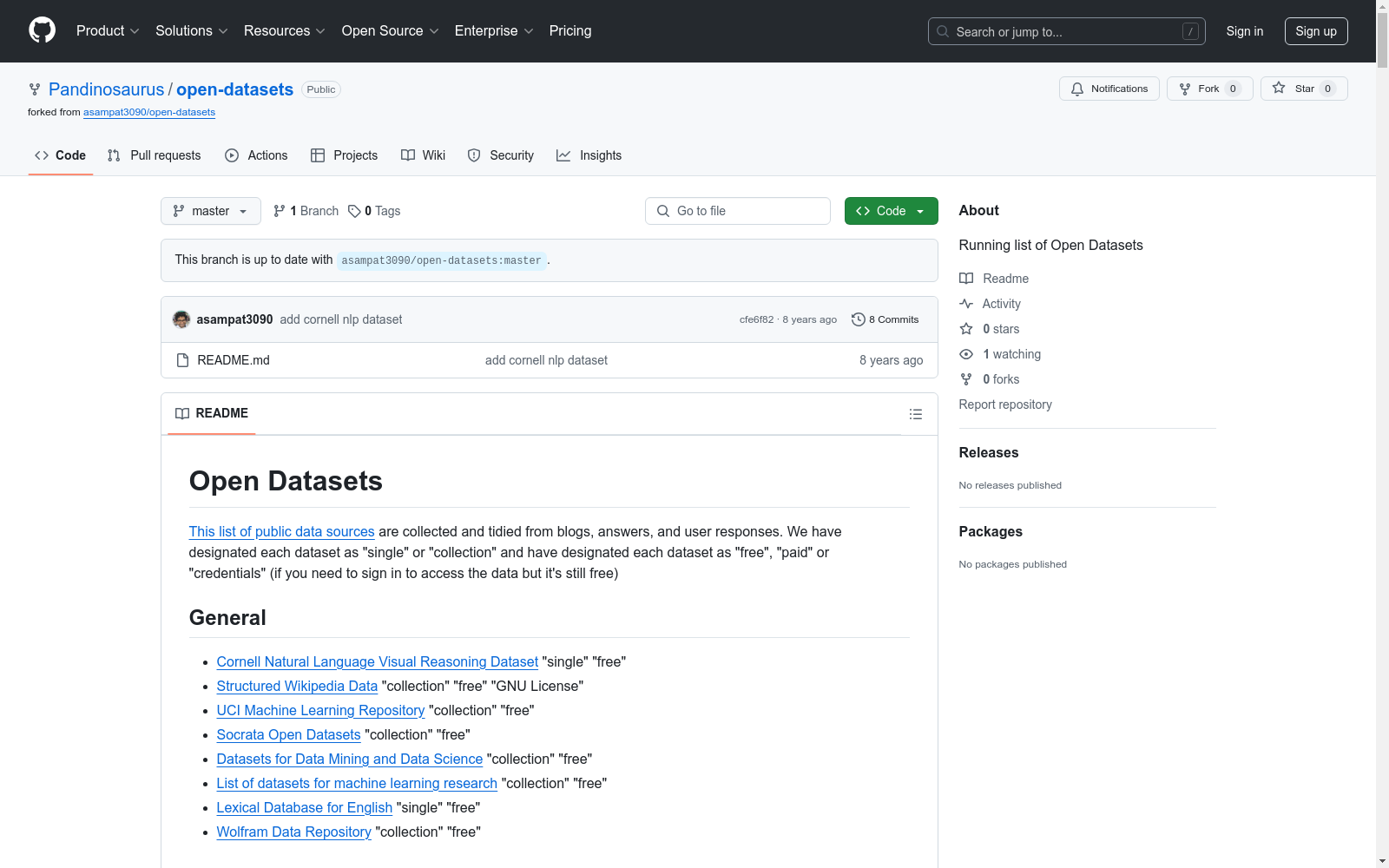Click the README book icon heading
The height and width of the screenshot is (868, 1389).
182,413
